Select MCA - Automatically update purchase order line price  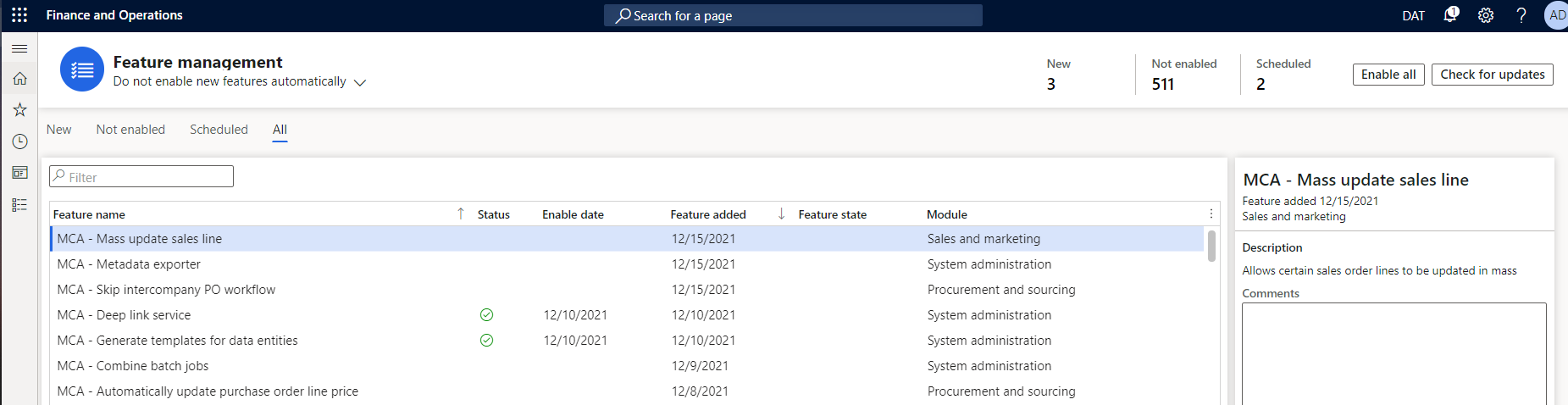pos(627,391)
